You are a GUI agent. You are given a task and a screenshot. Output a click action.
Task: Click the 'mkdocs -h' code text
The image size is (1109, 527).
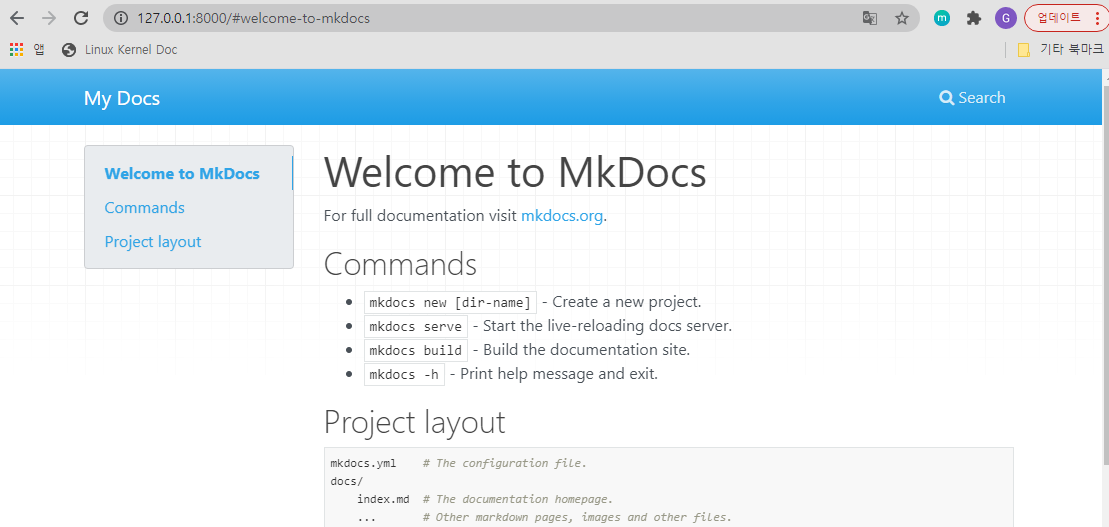pyautogui.click(x=404, y=374)
